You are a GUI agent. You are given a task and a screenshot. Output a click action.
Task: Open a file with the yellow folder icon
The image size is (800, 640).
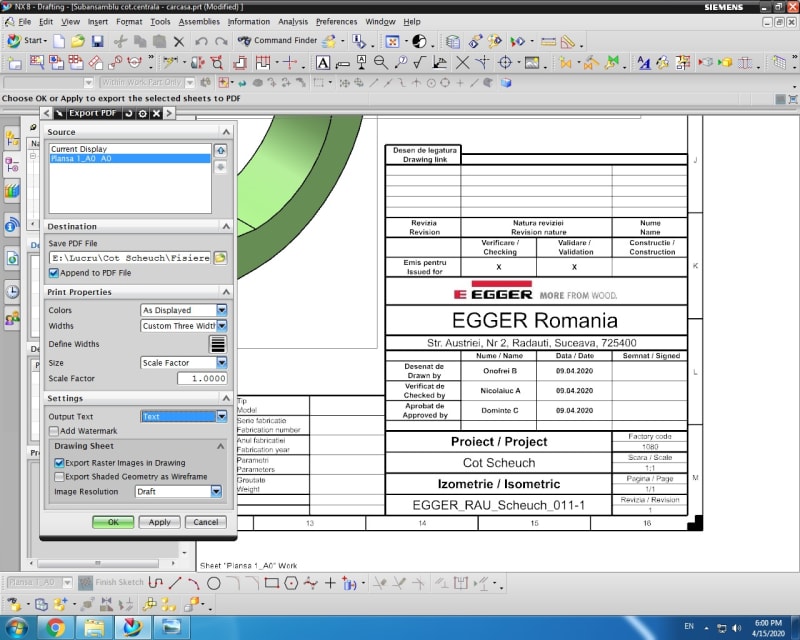(78, 41)
